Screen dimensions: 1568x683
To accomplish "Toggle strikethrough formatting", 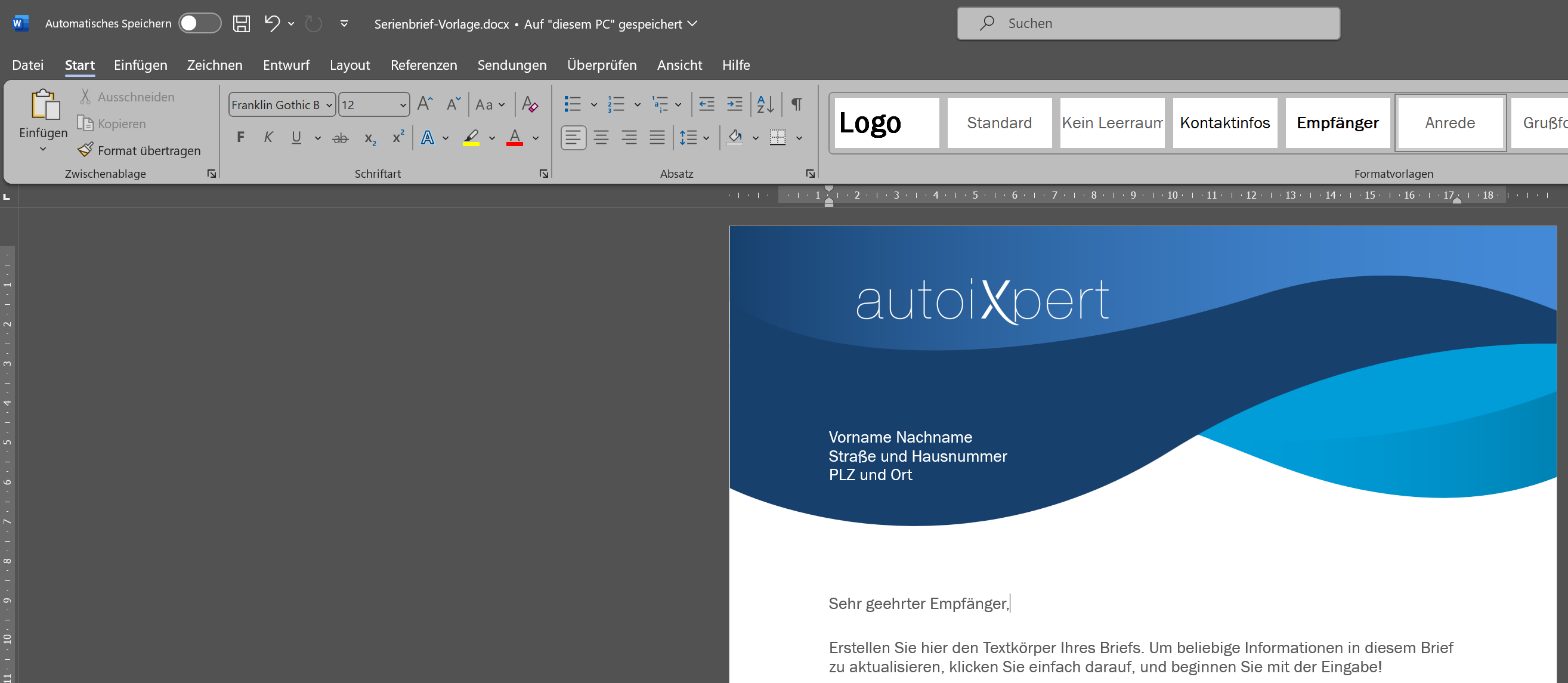I will pos(341,138).
